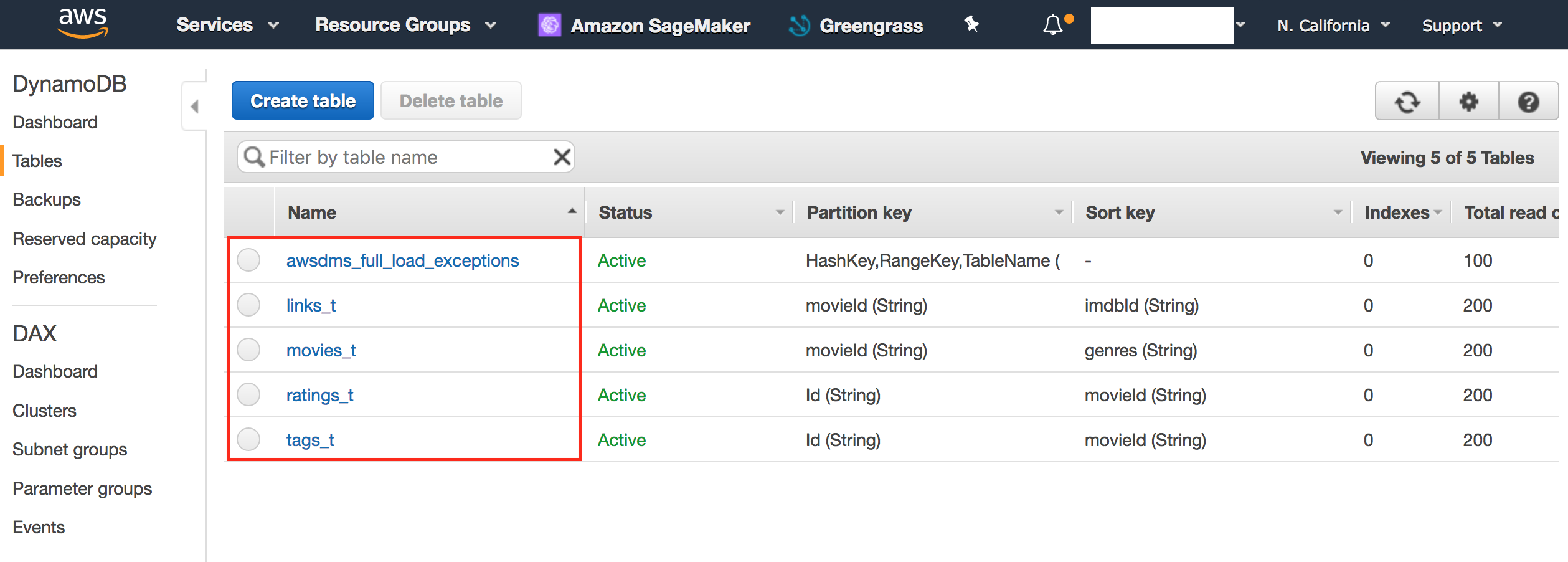Viewport: 1568px width, 562px height.
Task: Clear the table name filter
Action: click(x=562, y=157)
